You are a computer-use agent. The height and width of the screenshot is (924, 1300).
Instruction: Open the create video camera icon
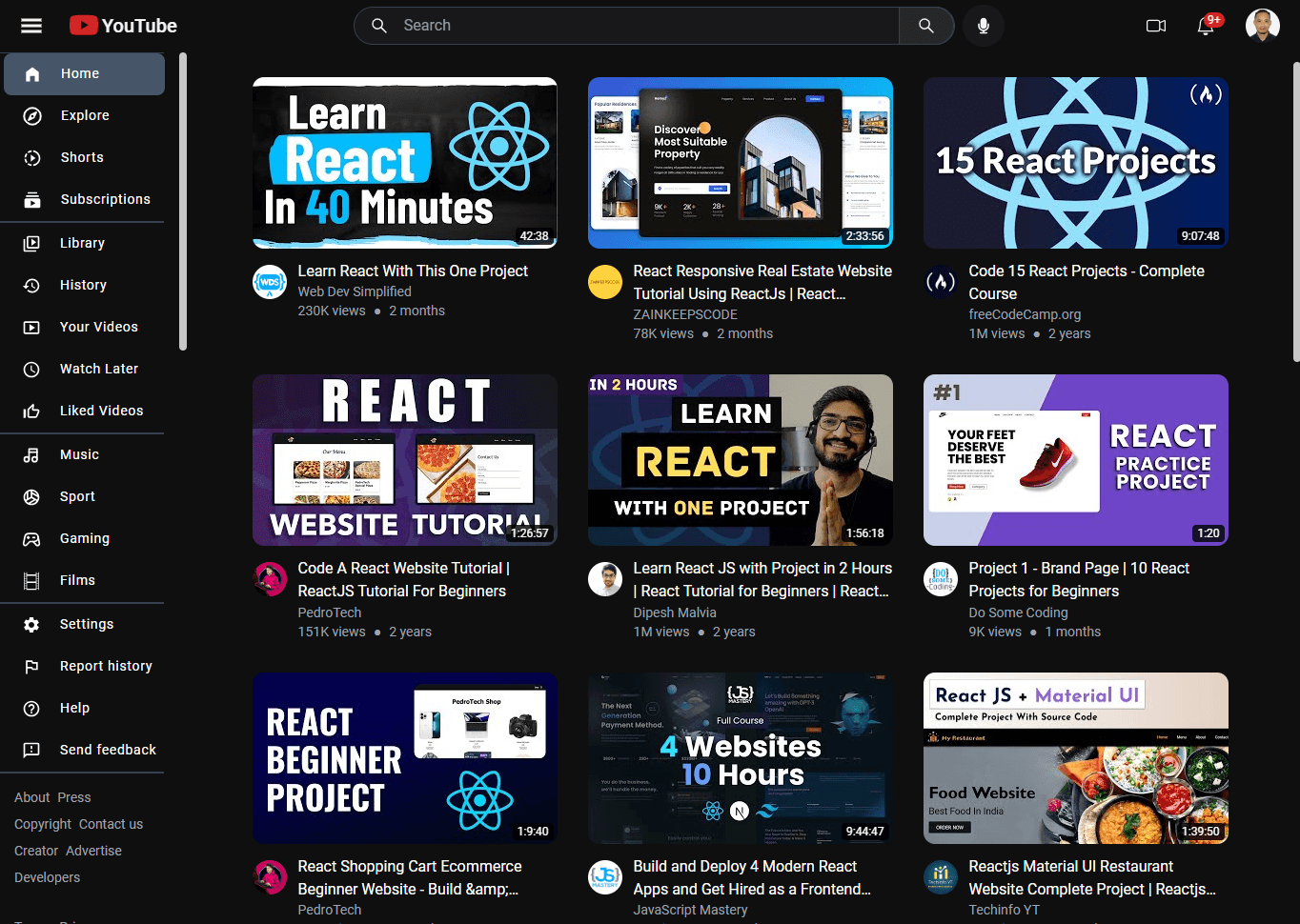click(1156, 26)
